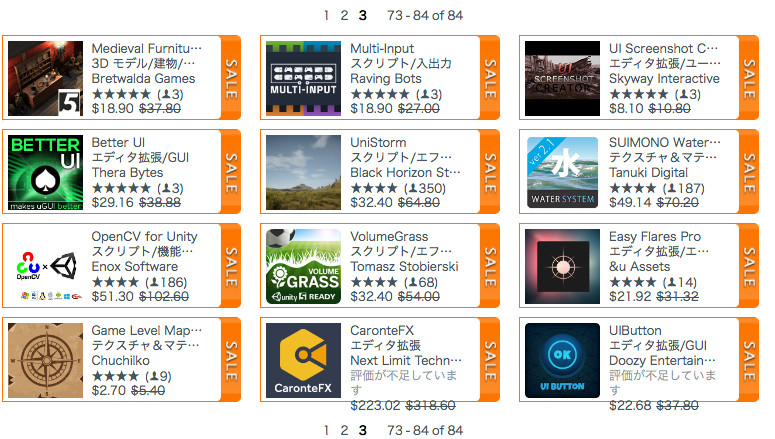Image resolution: width=775 pixels, height=439 pixels.
Task: Open the CaronteFX logo thumbnail
Action: point(303,360)
